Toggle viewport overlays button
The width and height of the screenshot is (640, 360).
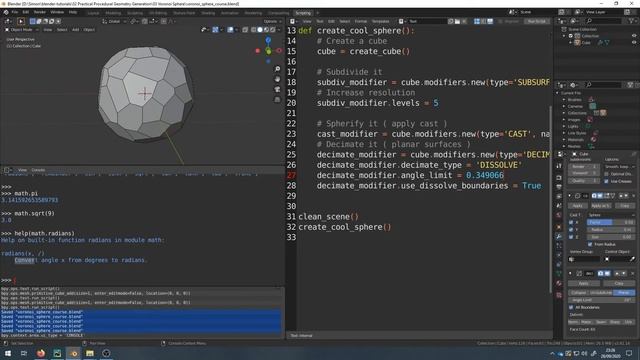[230, 30]
